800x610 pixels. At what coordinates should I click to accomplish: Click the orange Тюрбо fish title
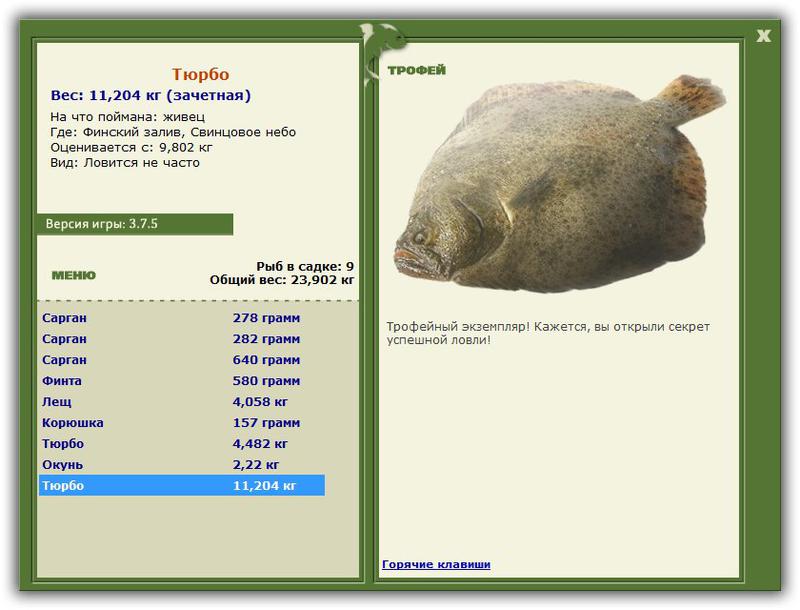[201, 74]
